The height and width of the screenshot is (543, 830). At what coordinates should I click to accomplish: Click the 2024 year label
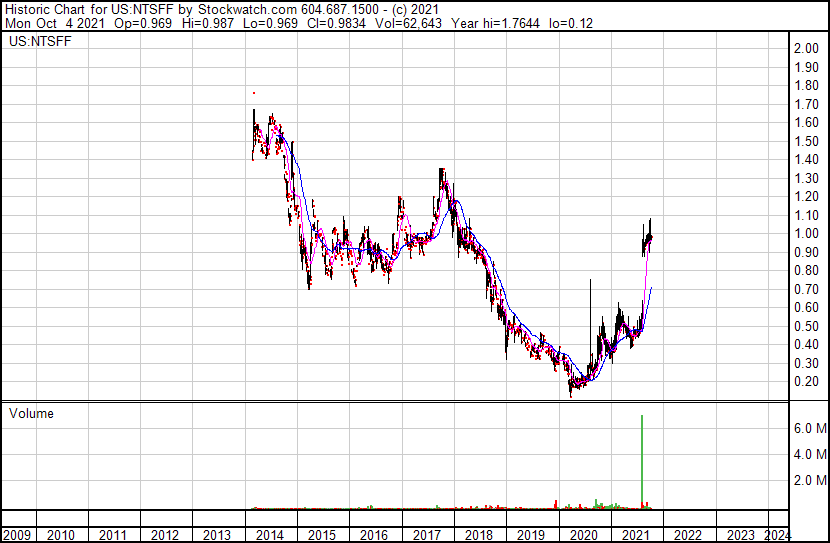tap(778, 535)
